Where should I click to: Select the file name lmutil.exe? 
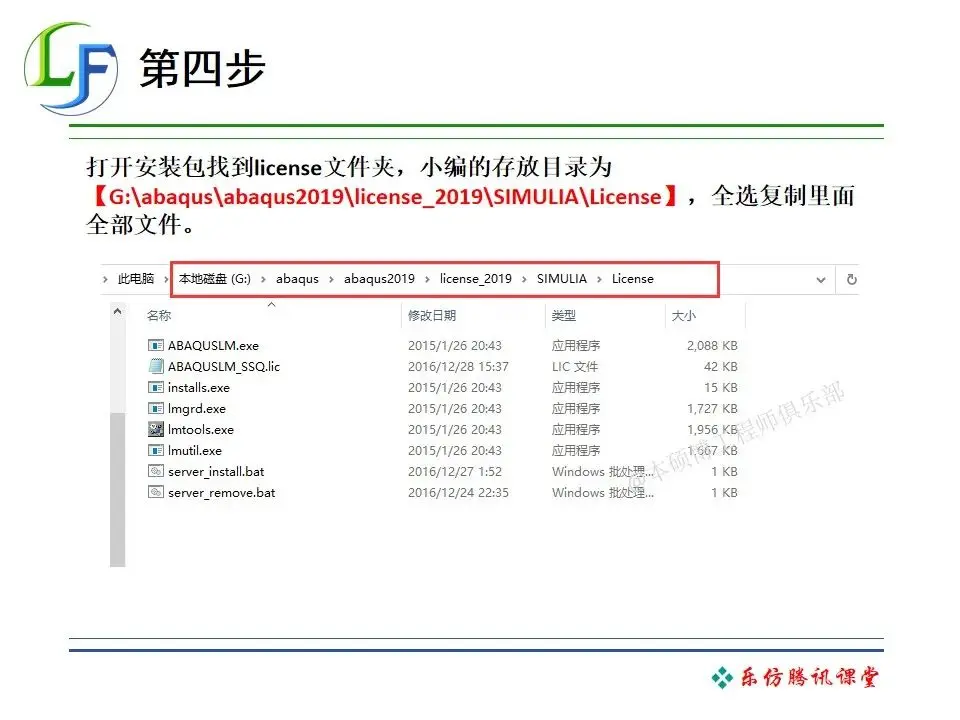point(195,451)
